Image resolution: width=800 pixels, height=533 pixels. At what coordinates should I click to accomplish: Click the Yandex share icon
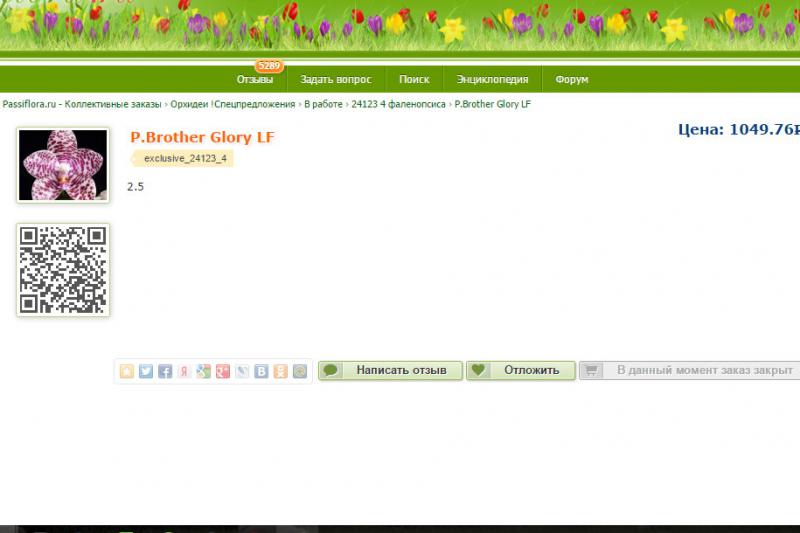(184, 371)
